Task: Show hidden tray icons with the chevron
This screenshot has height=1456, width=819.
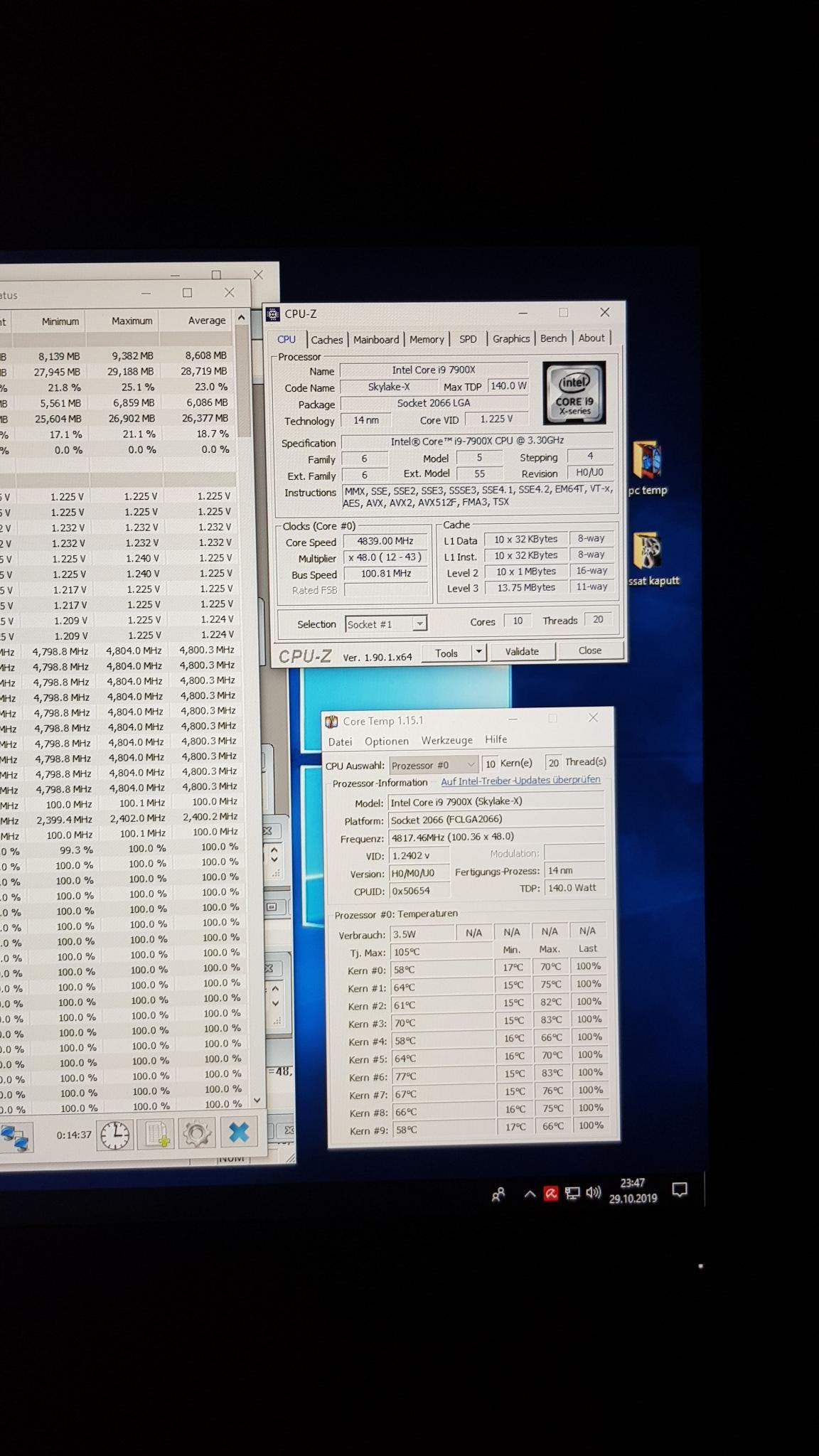Action: [x=530, y=1194]
